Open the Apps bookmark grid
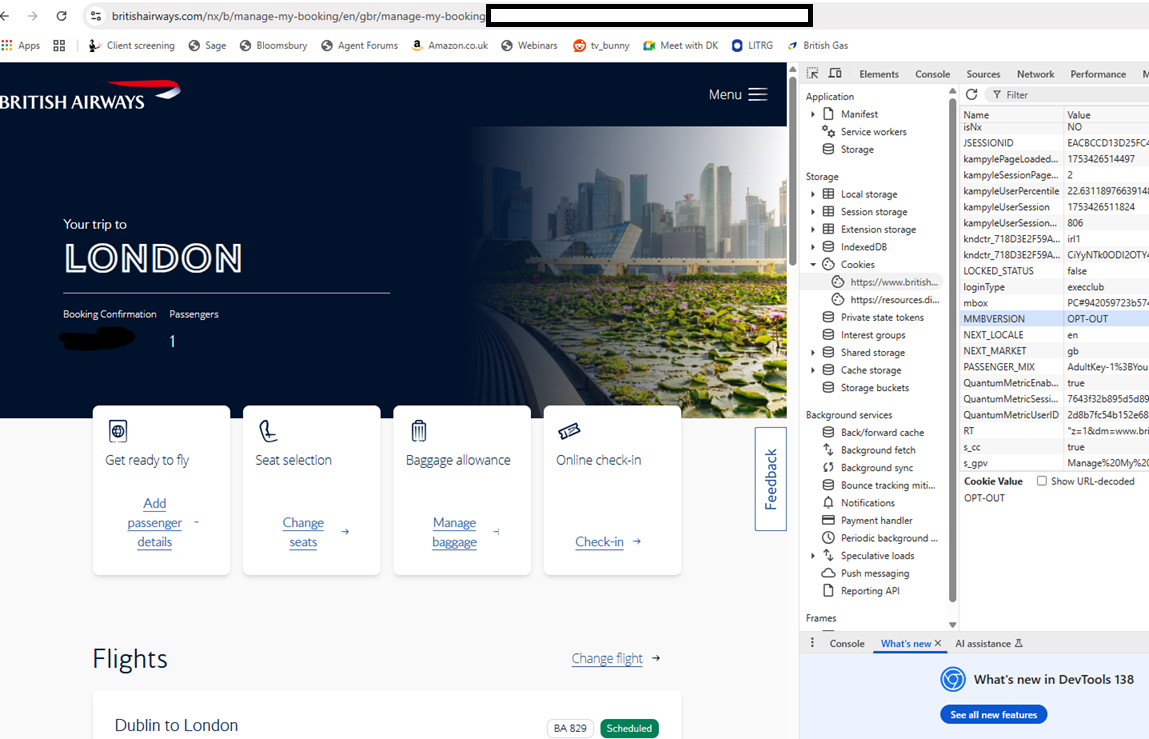Image resolution: width=1149 pixels, height=739 pixels. tap(21, 45)
